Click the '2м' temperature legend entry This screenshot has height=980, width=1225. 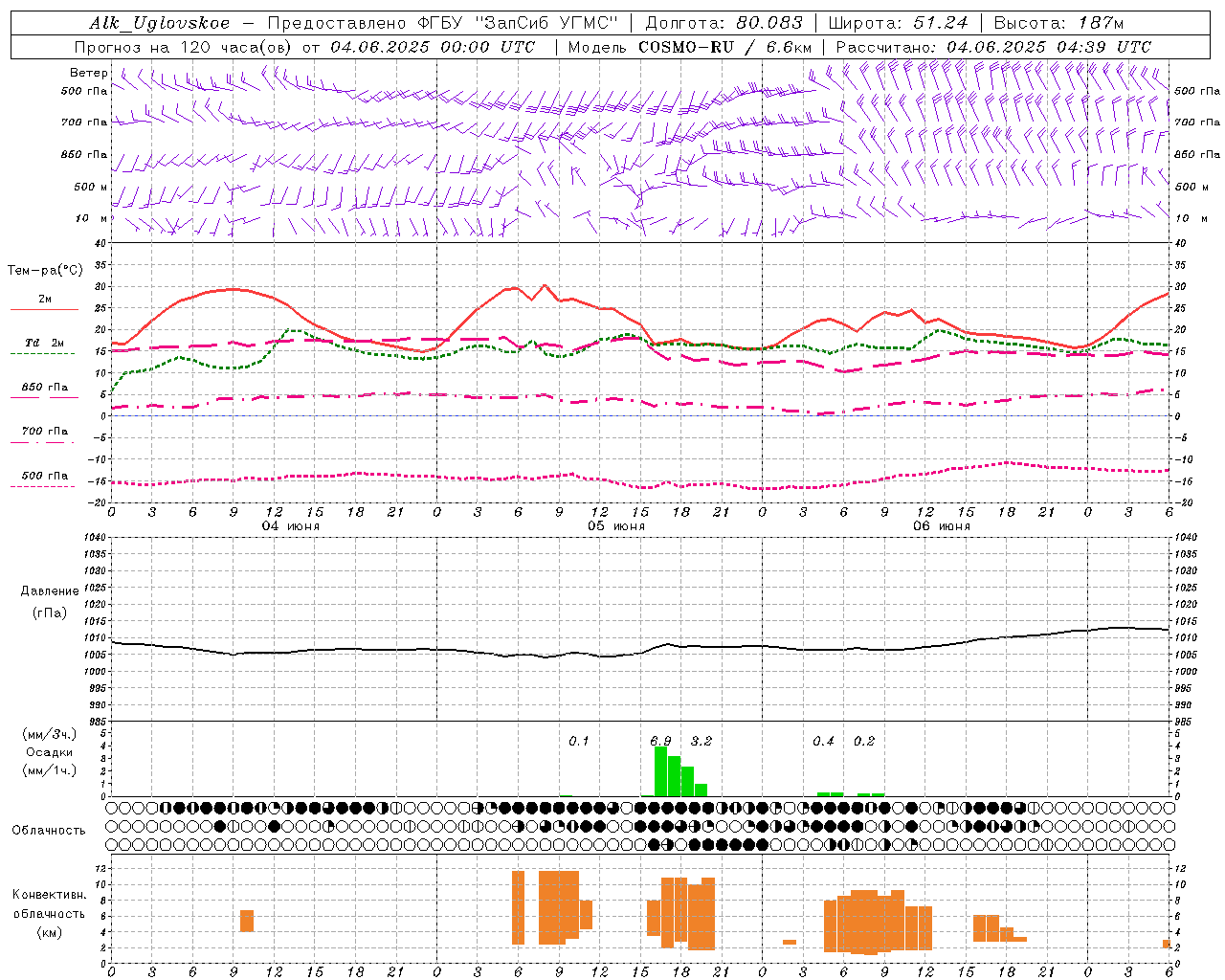tap(45, 299)
